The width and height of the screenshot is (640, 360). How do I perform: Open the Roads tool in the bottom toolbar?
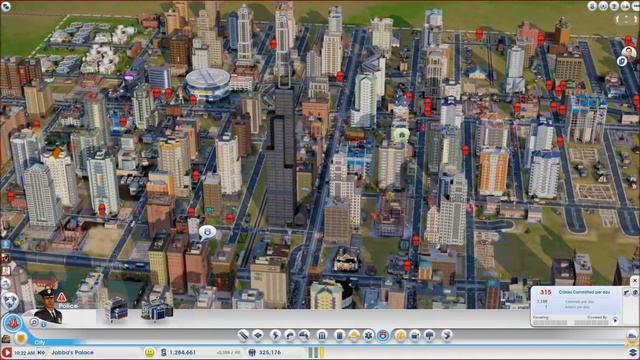click(x=243, y=336)
